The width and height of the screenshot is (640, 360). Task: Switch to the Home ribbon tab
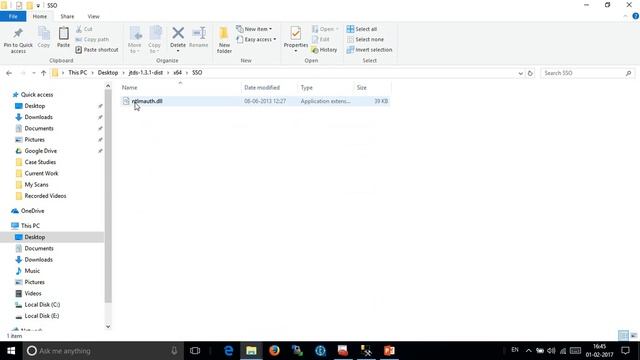click(40, 16)
